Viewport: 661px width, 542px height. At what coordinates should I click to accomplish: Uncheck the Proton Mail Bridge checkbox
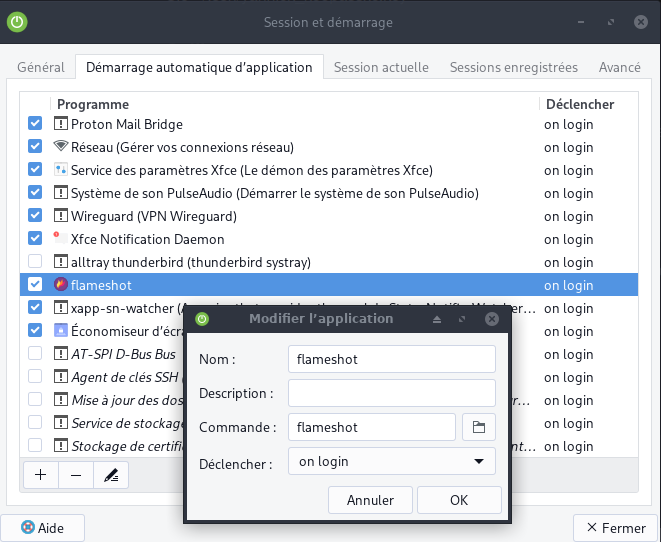click(35, 124)
